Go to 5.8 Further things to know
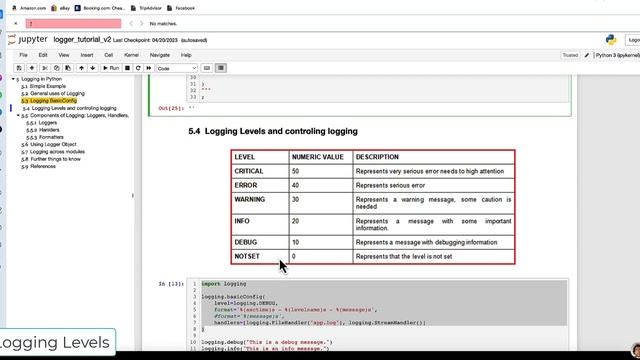The width and height of the screenshot is (640, 360). click(x=51, y=159)
